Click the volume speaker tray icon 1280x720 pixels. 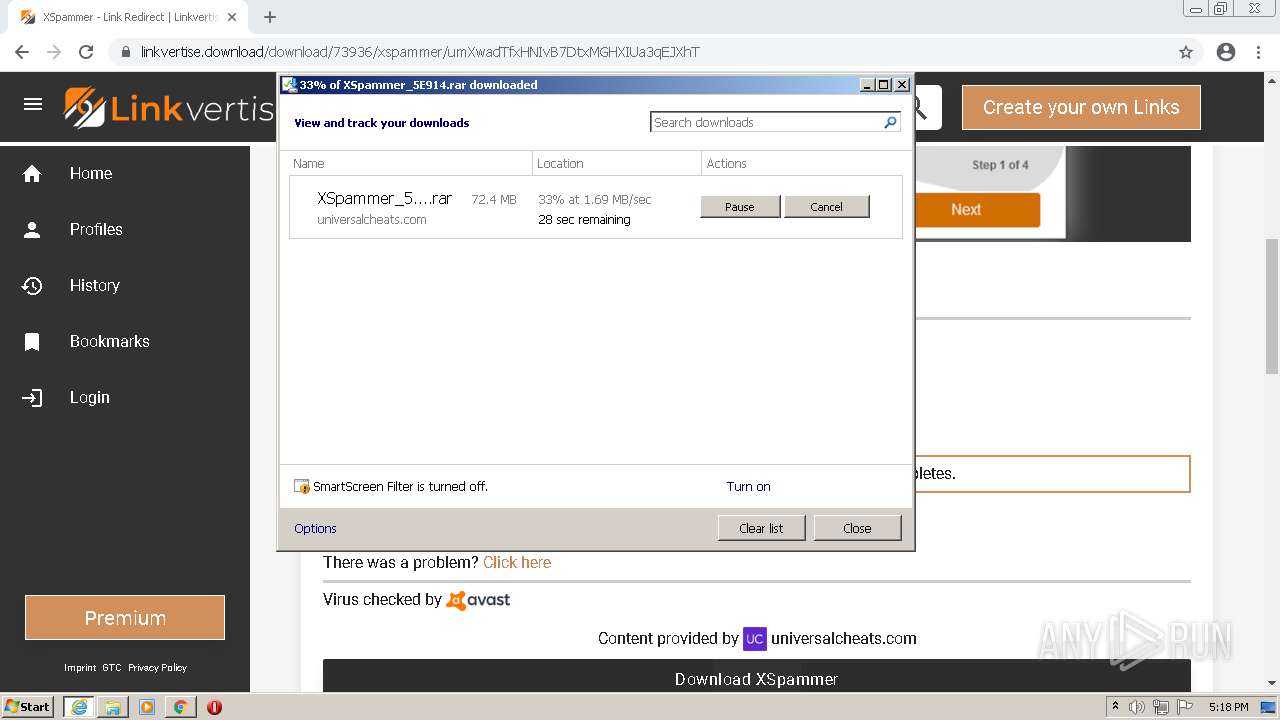pos(1137,707)
